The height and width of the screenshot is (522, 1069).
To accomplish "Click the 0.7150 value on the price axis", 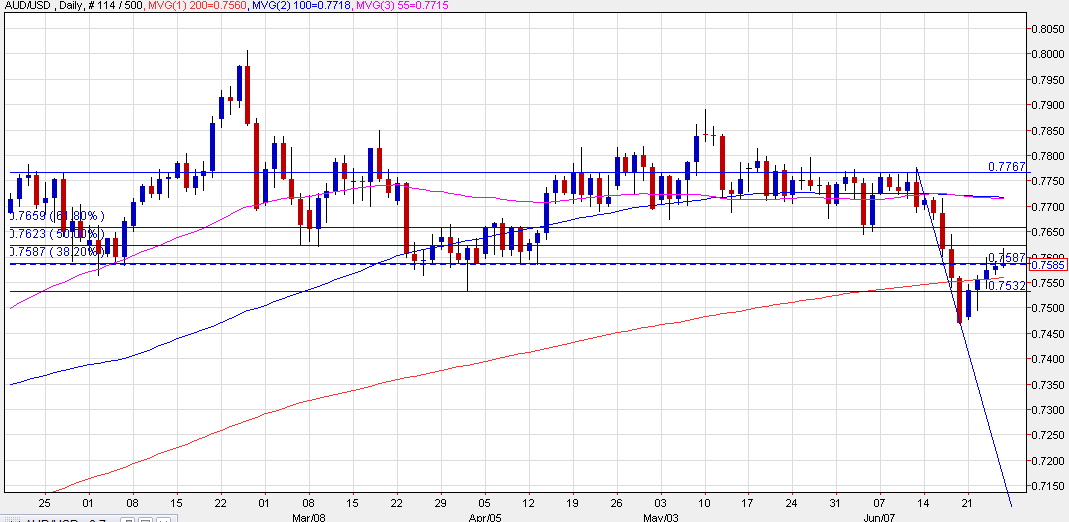I will click(x=1047, y=486).
